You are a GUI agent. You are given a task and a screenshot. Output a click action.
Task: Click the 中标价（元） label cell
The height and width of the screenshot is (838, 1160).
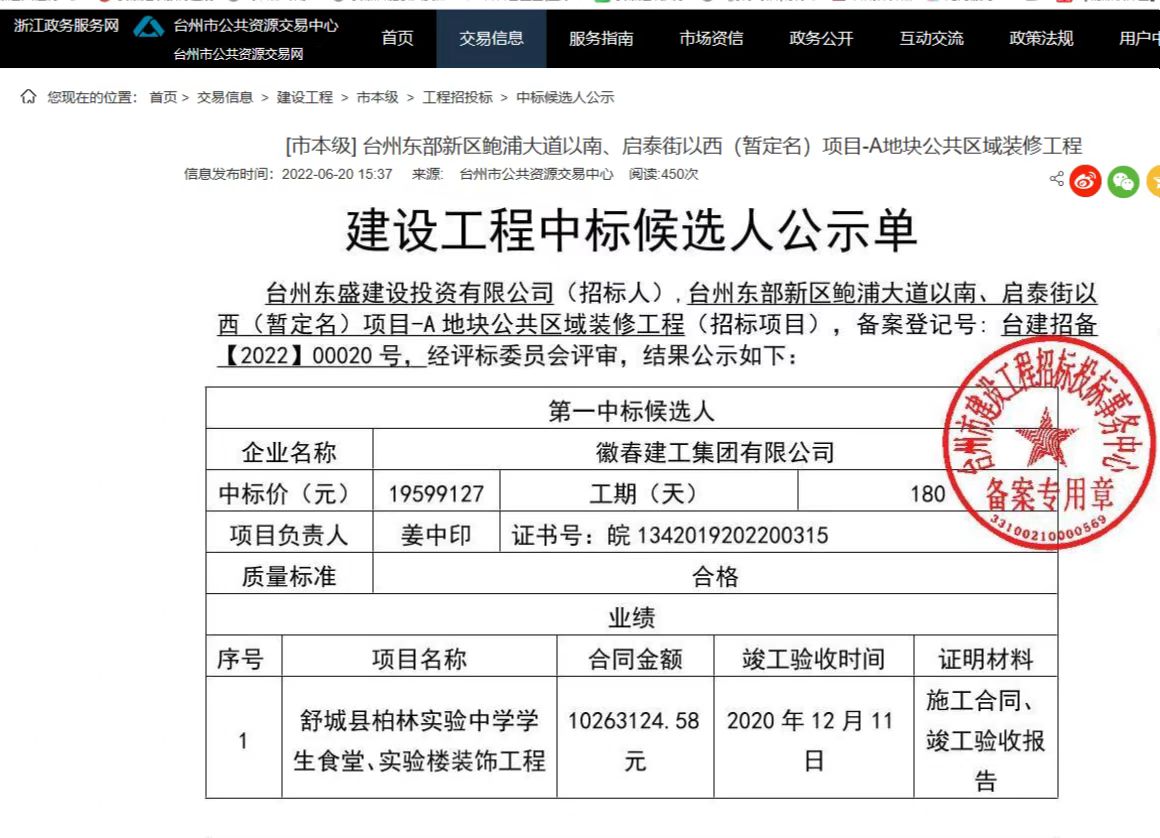(289, 493)
